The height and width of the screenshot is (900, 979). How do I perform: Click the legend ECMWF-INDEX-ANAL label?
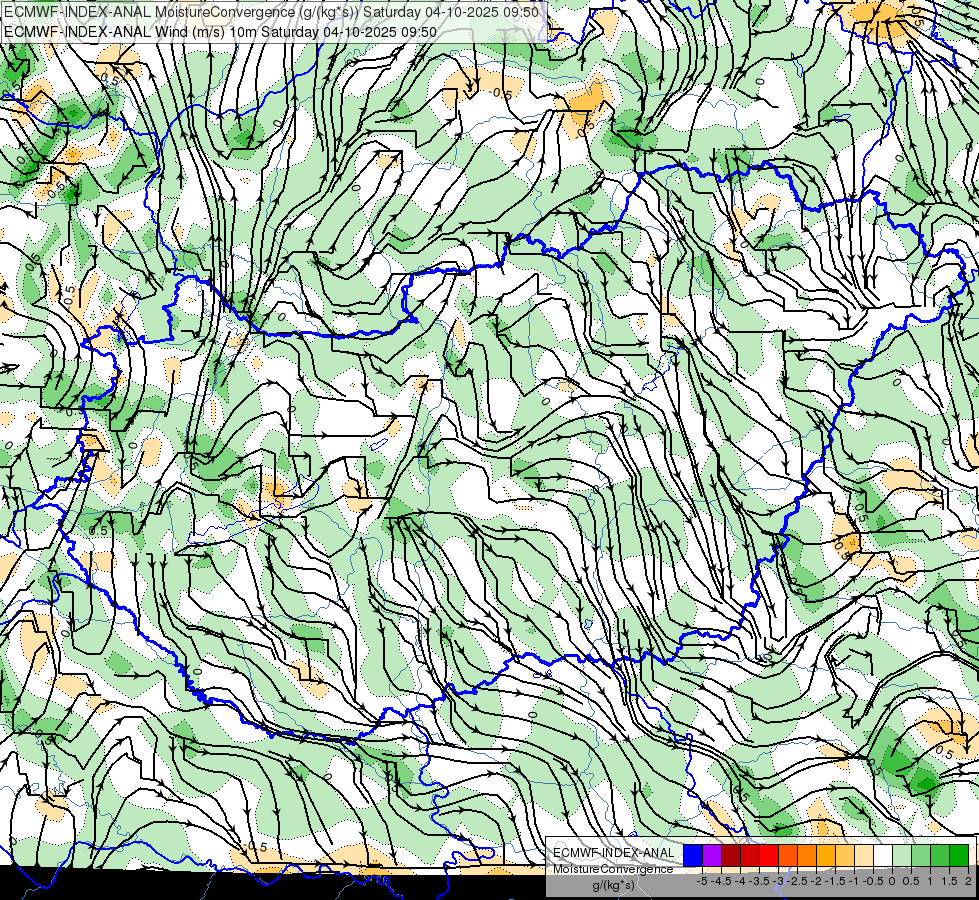coord(613,853)
